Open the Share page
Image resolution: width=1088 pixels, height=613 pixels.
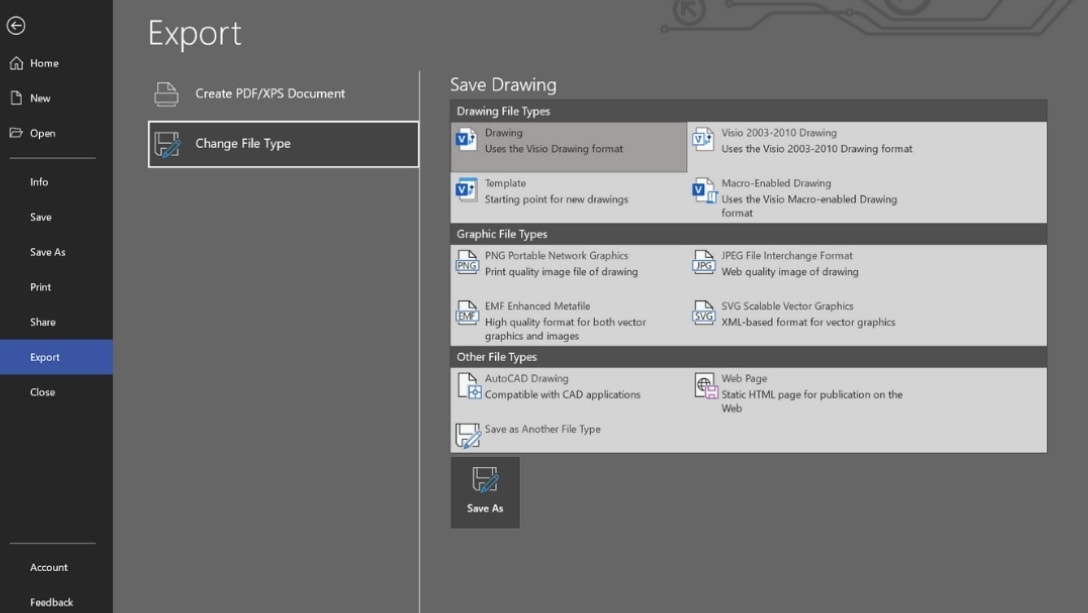pos(56,322)
